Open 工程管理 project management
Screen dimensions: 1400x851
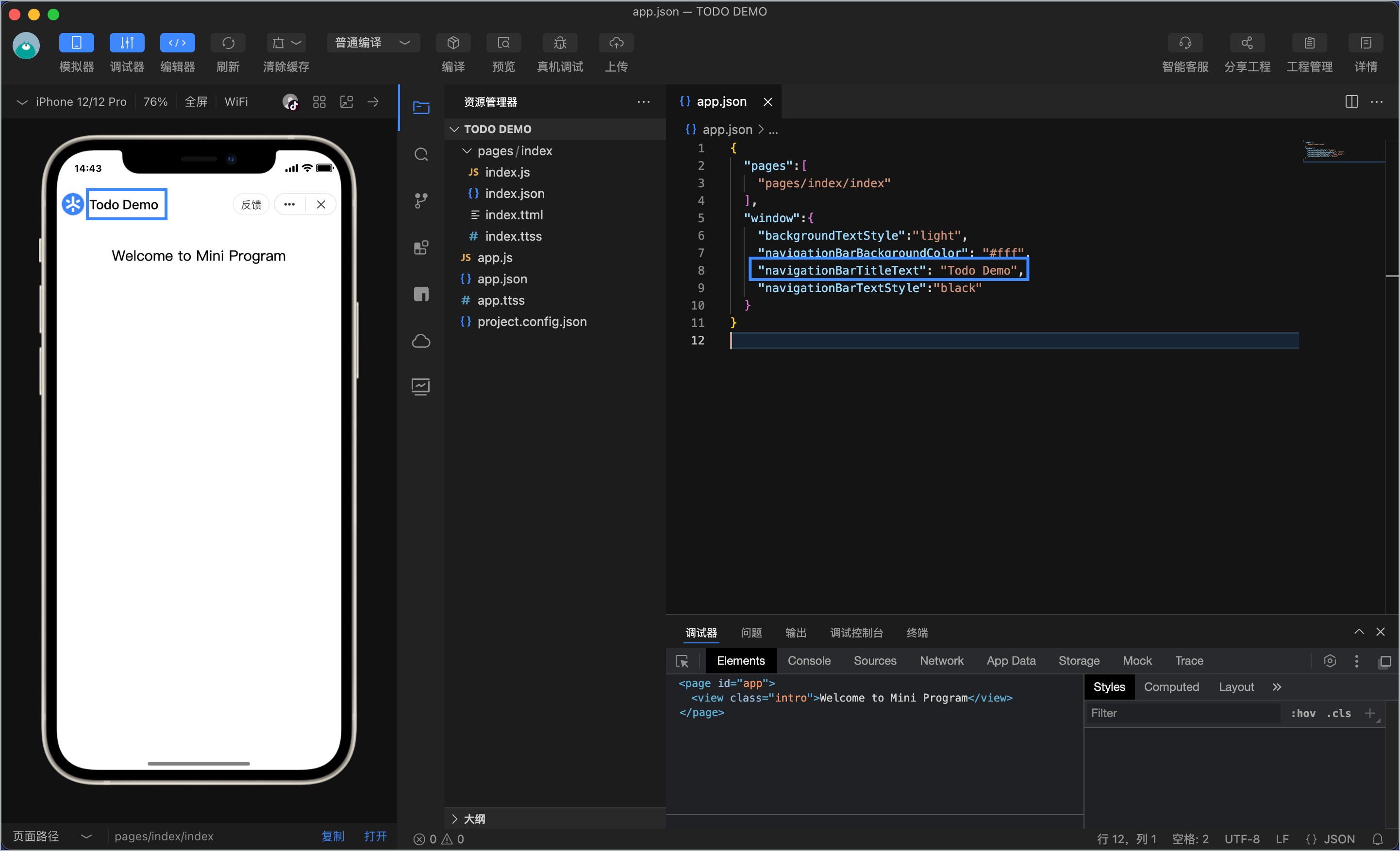pyautogui.click(x=1309, y=43)
